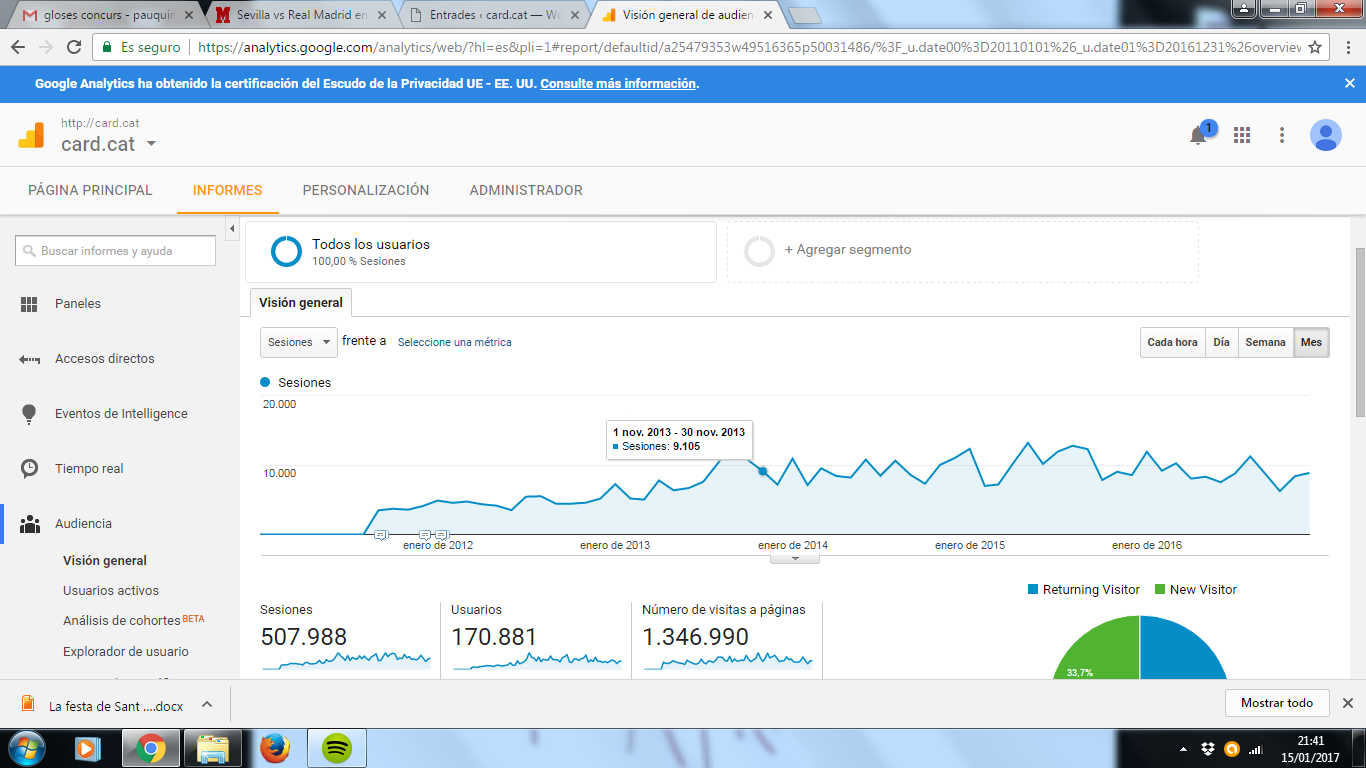Open the user account avatar

pyautogui.click(x=1326, y=135)
